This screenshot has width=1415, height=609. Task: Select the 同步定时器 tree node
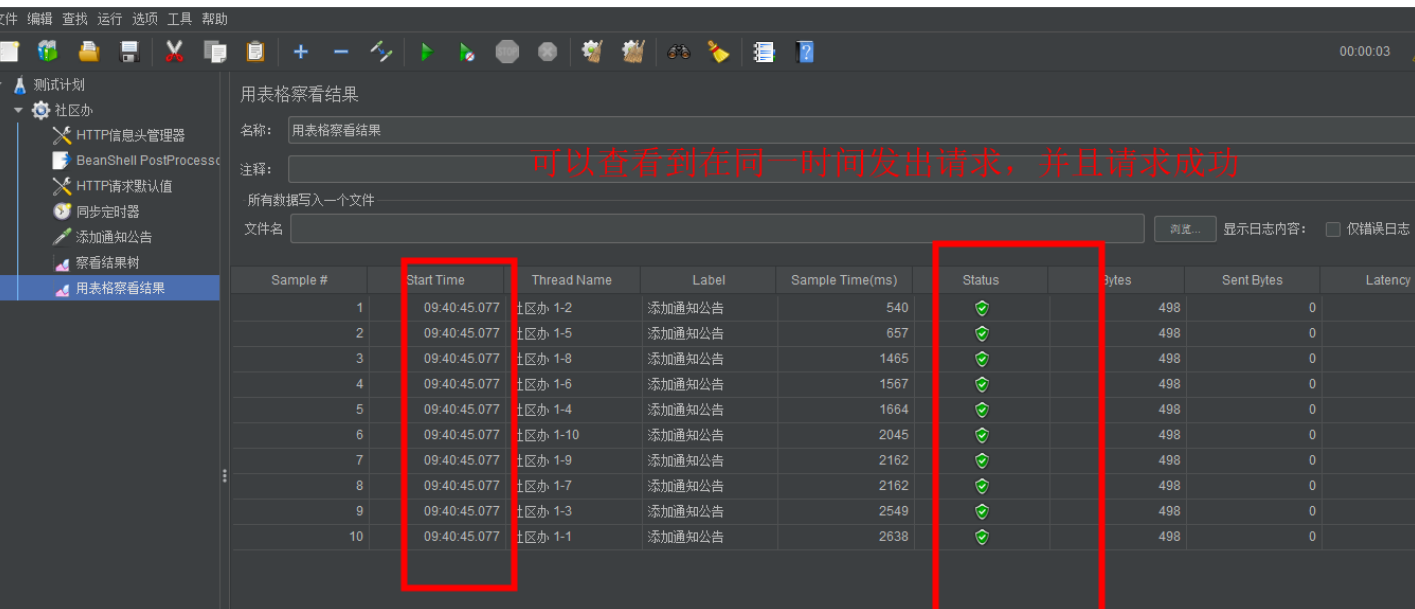108,212
